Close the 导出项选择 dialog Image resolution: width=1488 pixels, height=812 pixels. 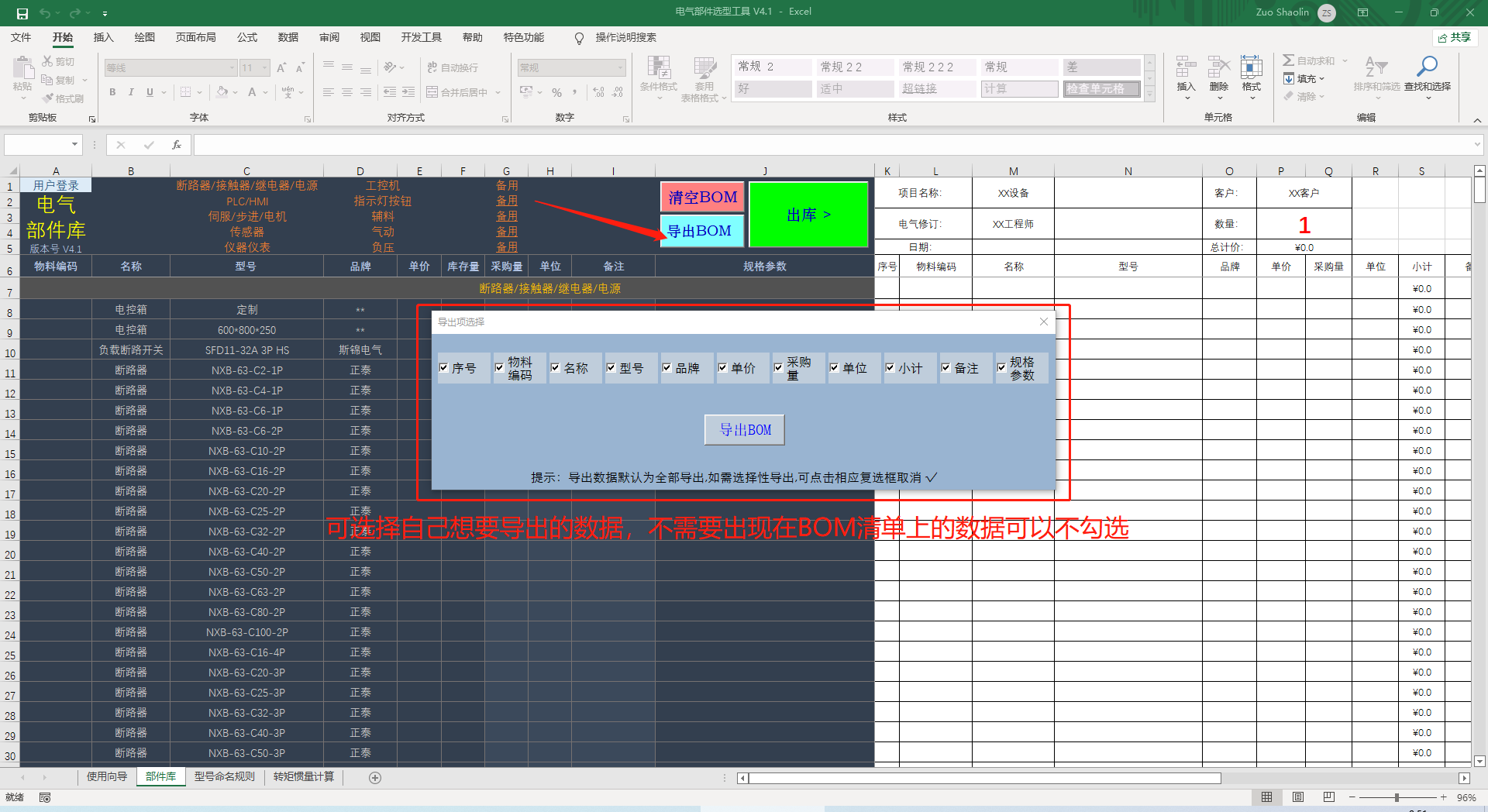click(x=1044, y=322)
